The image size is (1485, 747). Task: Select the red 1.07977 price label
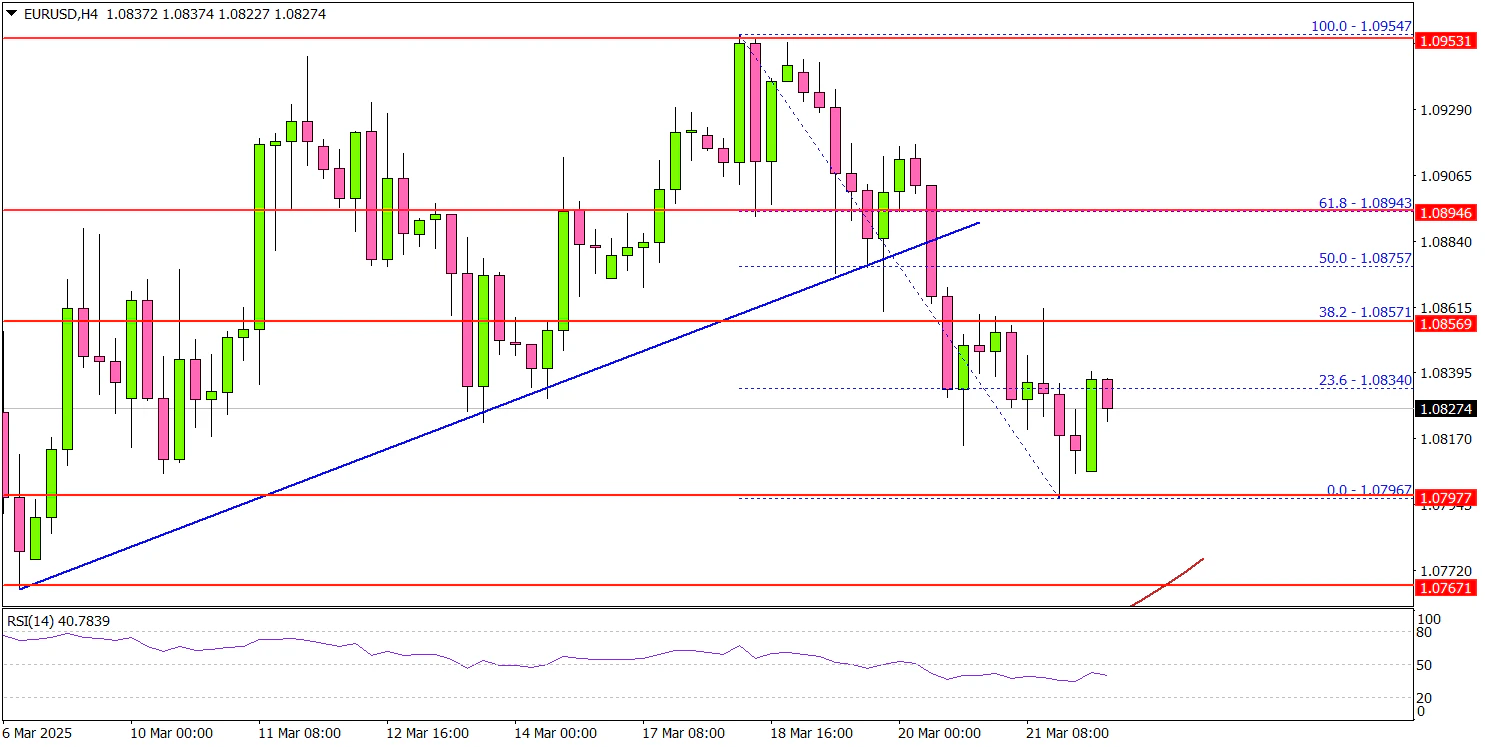coord(1445,497)
